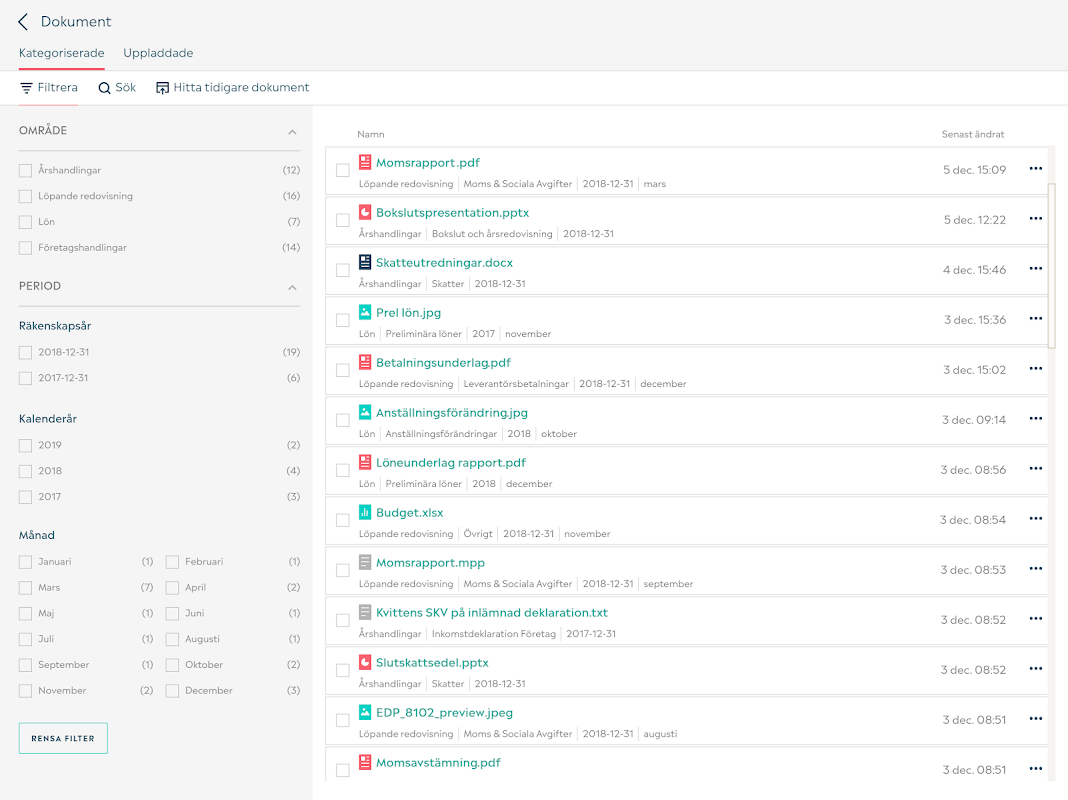Check the Oktober month filter
This screenshot has height=800, width=1068.
172,665
